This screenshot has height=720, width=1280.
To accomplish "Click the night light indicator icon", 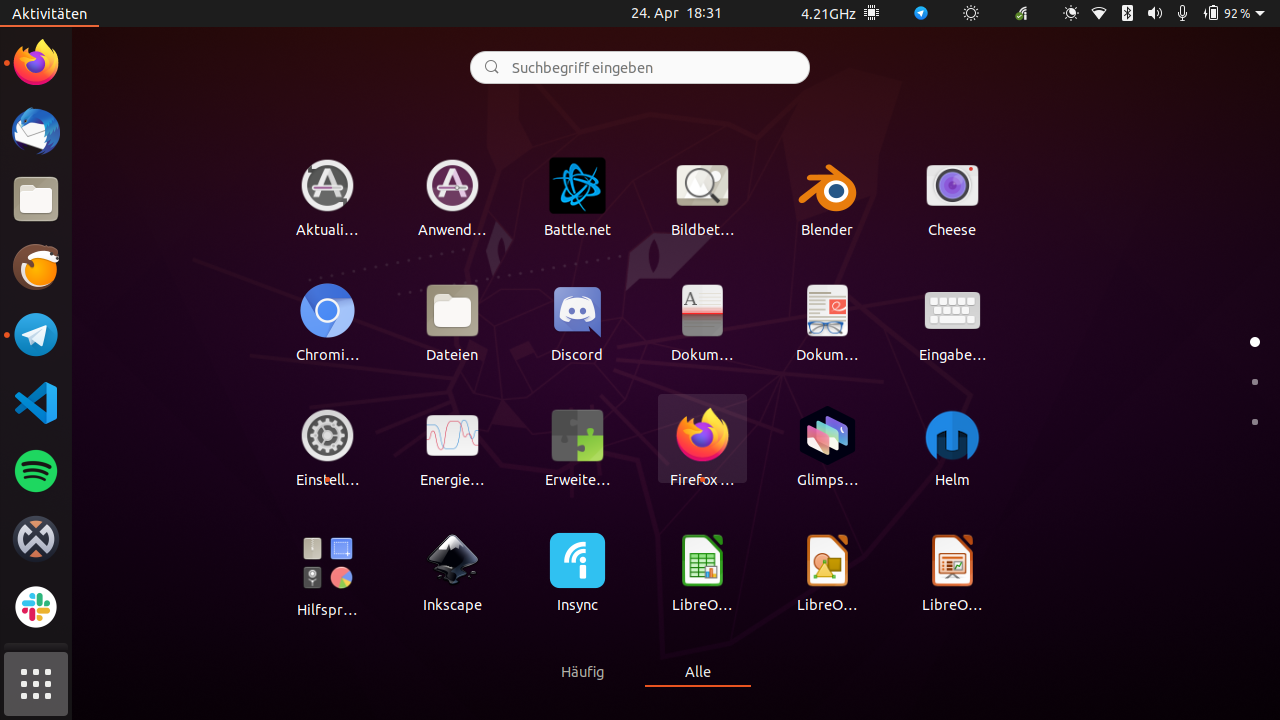I will (x=1071, y=13).
